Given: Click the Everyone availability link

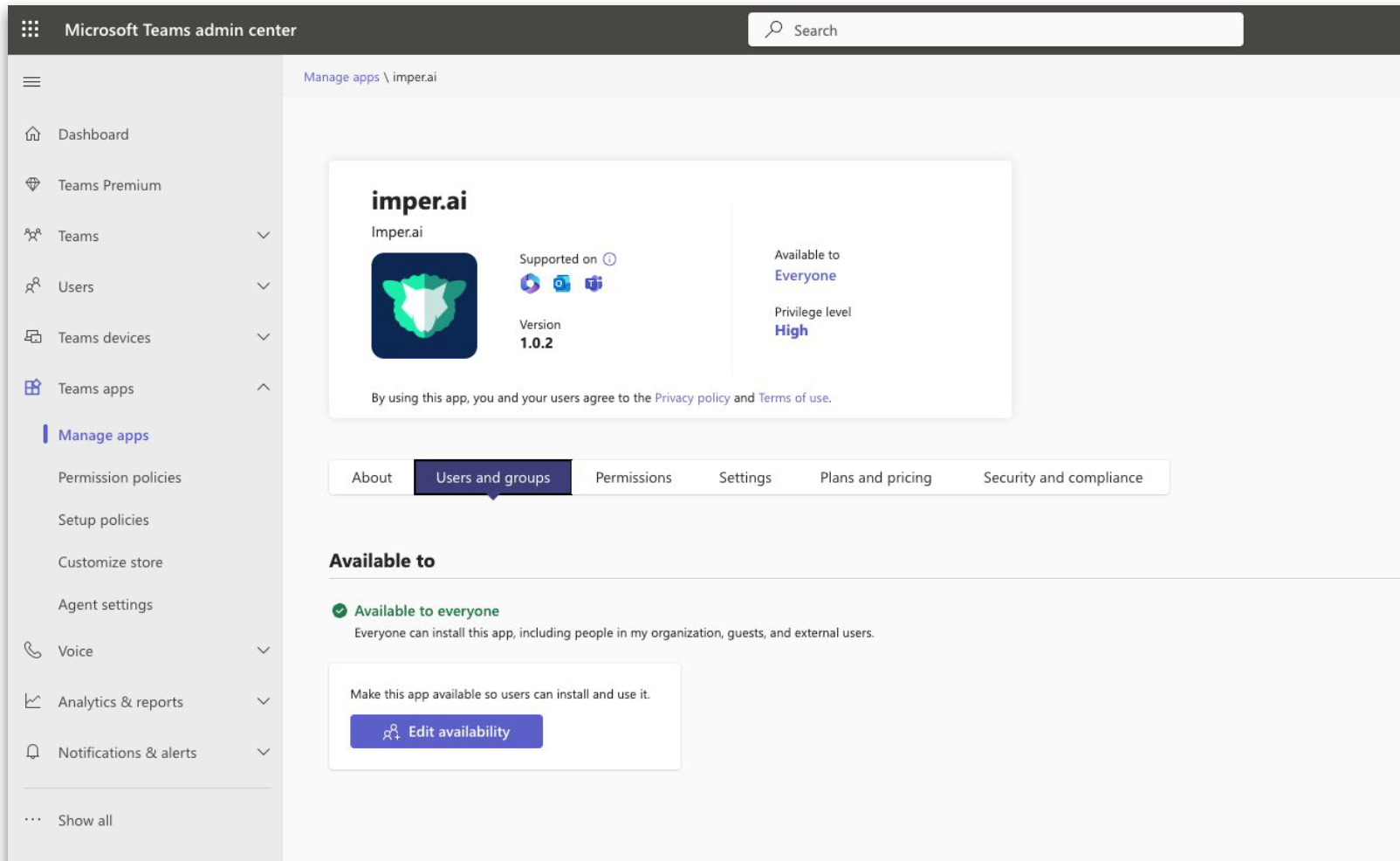Looking at the screenshot, I should (806, 275).
